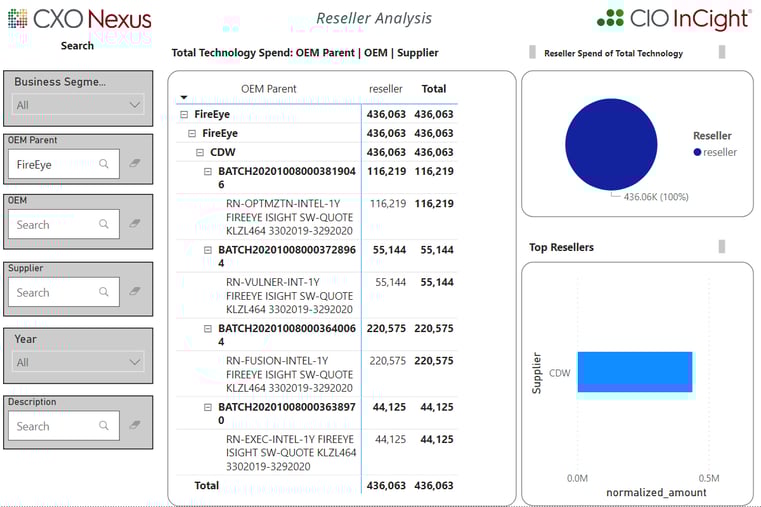Image resolution: width=761 pixels, height=507 pixels.
Task: Select the CDW bar in Top Resellers
Action: tap(634, 372)
